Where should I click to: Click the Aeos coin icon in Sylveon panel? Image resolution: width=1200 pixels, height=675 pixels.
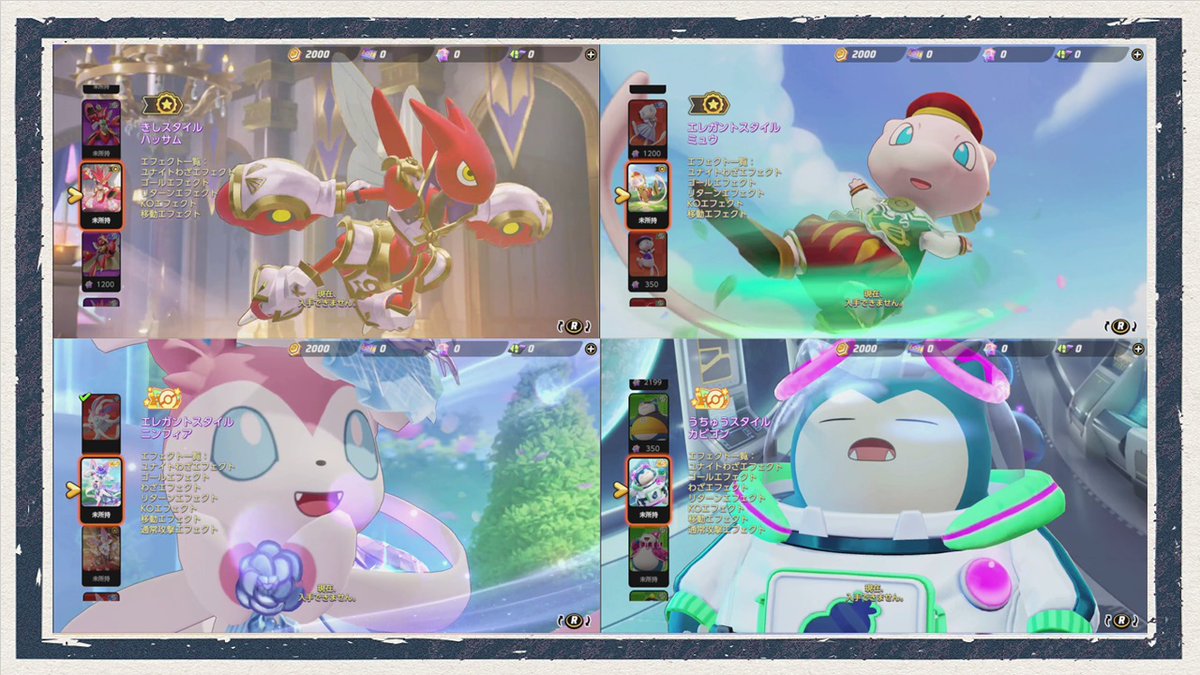[294, 348]
